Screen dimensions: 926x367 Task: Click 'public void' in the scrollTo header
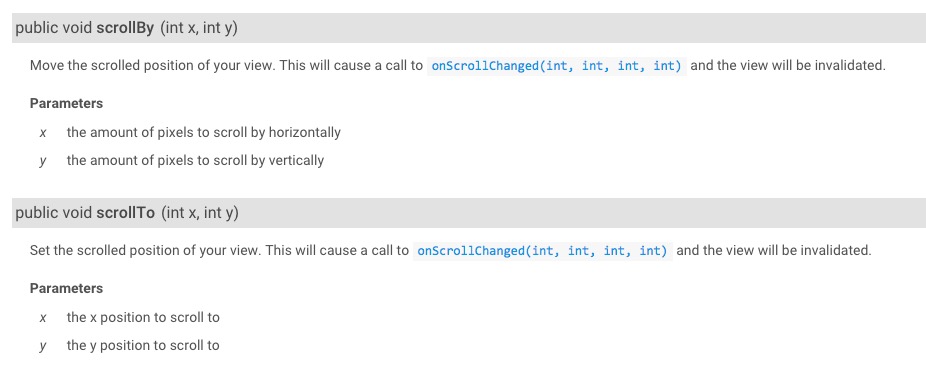click(54, 213)
